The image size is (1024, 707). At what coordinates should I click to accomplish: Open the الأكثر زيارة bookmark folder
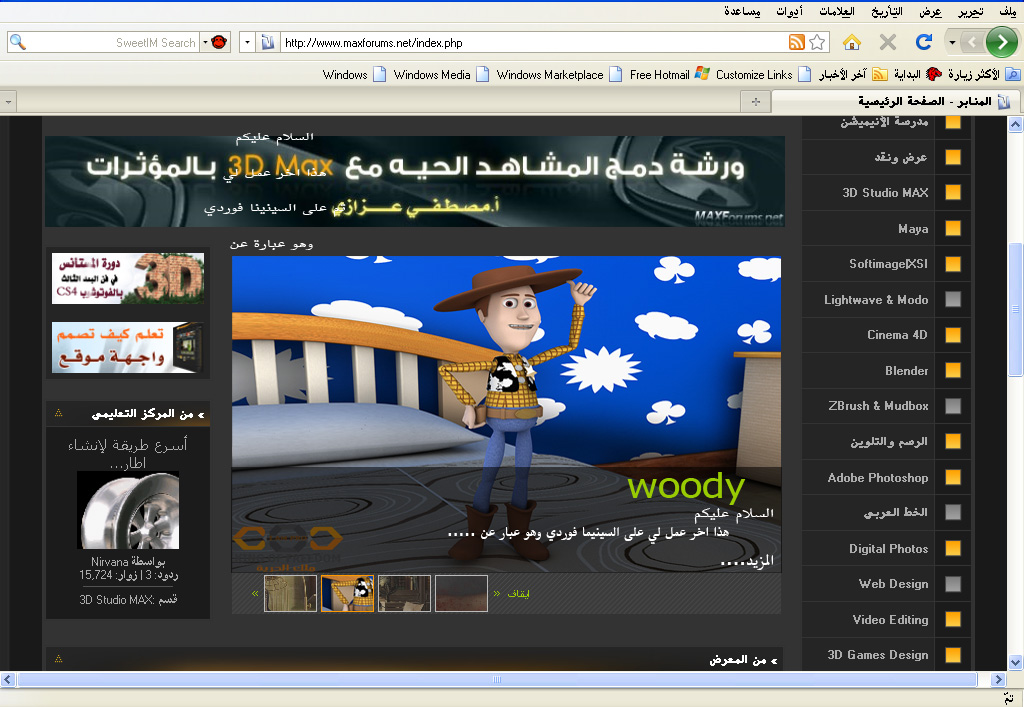(x=984, y=74)
